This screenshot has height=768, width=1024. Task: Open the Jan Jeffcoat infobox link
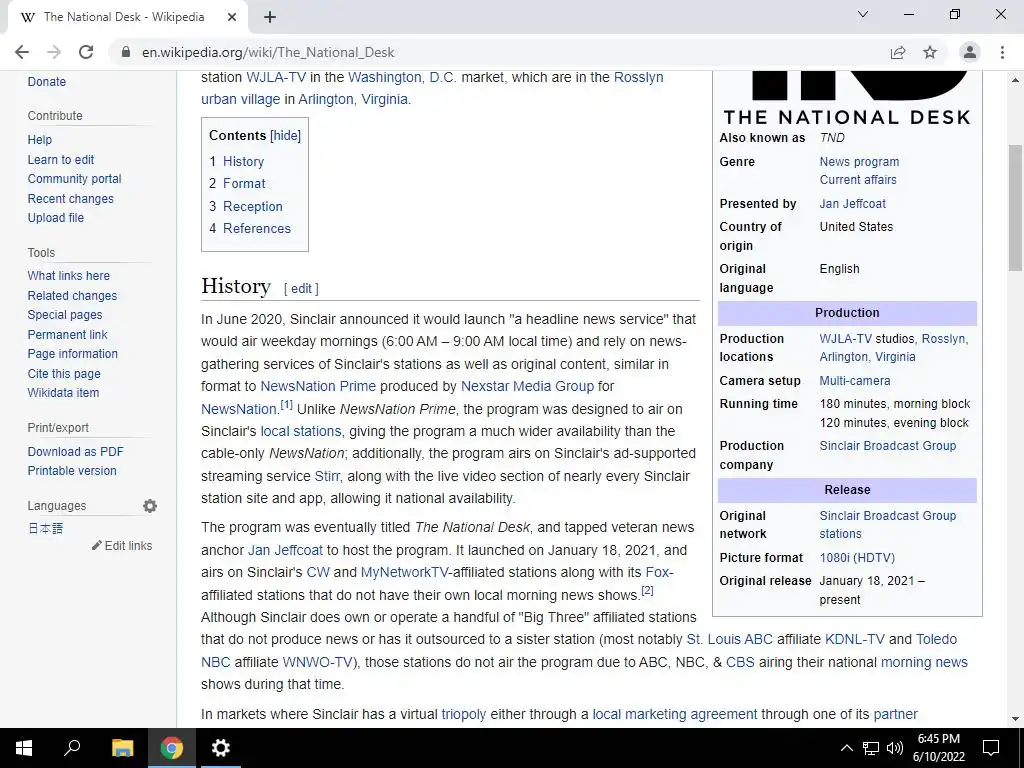852,204
